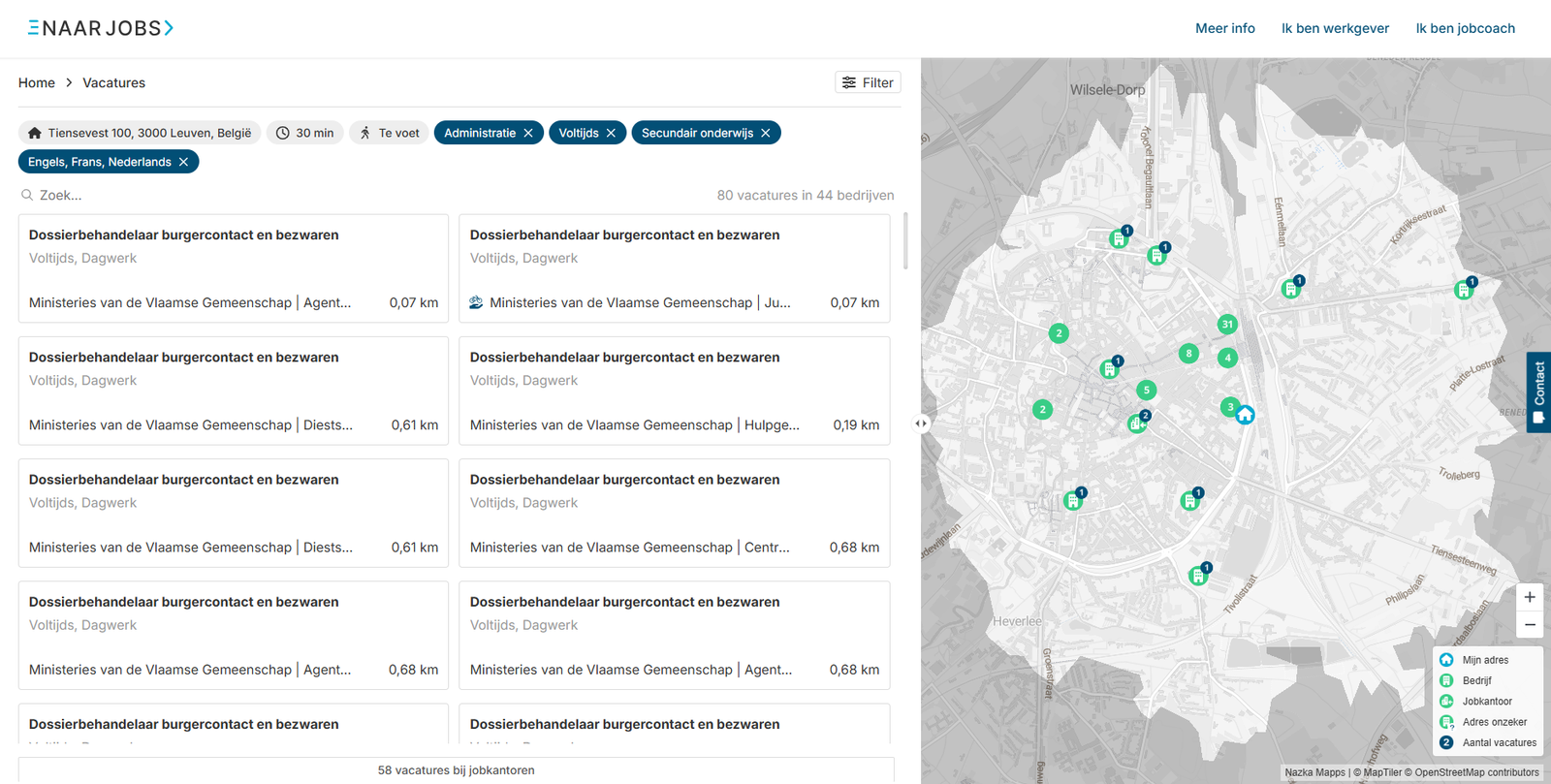
Task: Open the cluster marker showing 31 vacancies
Action: click(1227, 325)
